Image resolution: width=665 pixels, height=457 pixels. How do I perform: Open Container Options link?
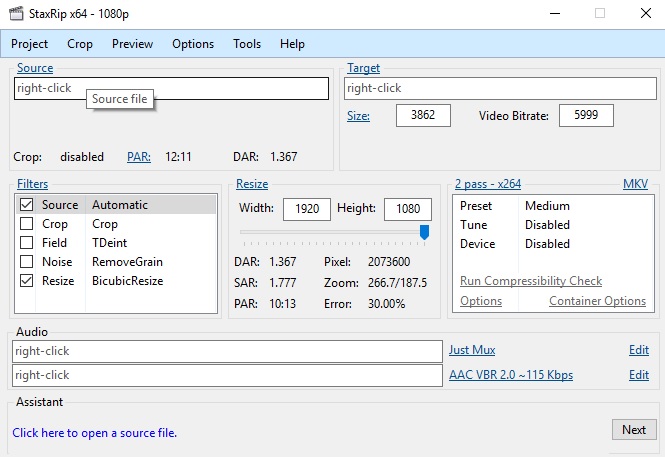tap(598, 301)
